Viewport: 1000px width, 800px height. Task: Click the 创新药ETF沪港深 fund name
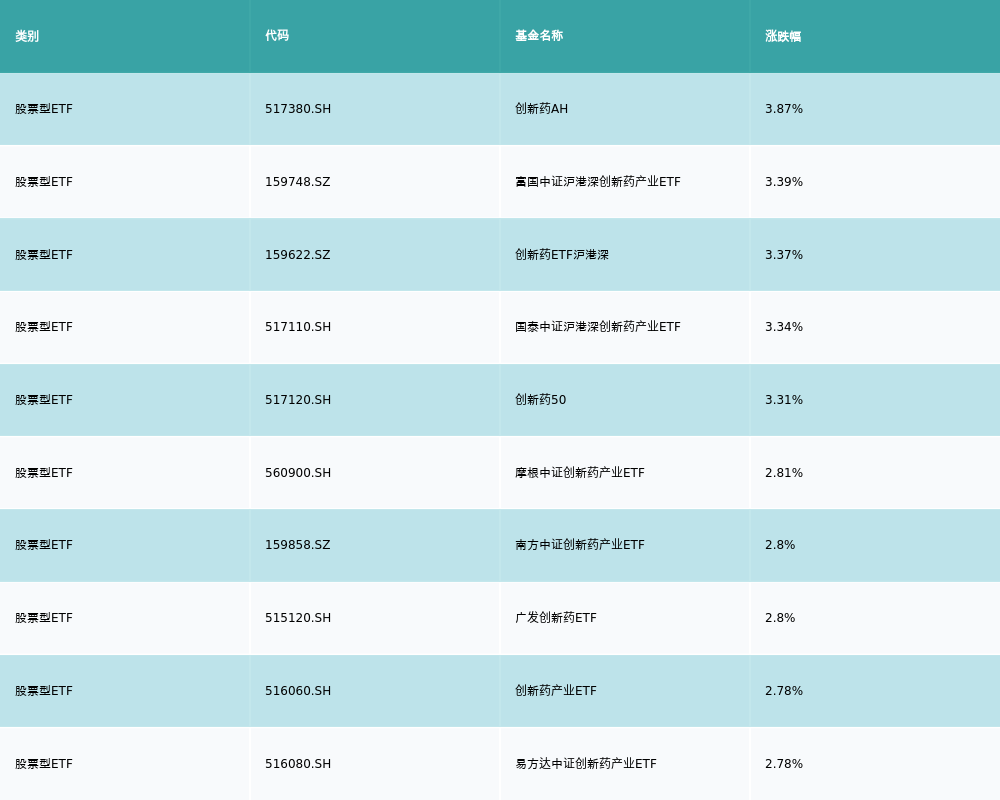[x=561, y=255]
